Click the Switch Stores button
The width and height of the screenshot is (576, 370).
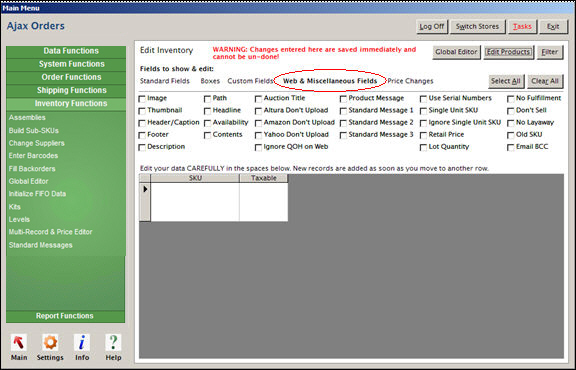click(477, 26)
